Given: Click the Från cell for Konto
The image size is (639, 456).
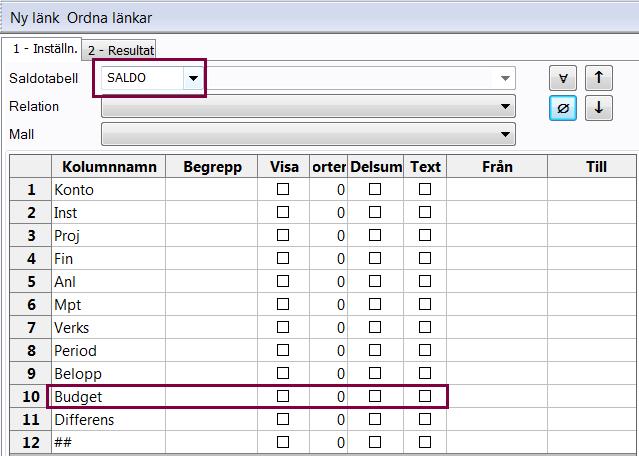Looking at the screenshot, I should tap(497, 189).
